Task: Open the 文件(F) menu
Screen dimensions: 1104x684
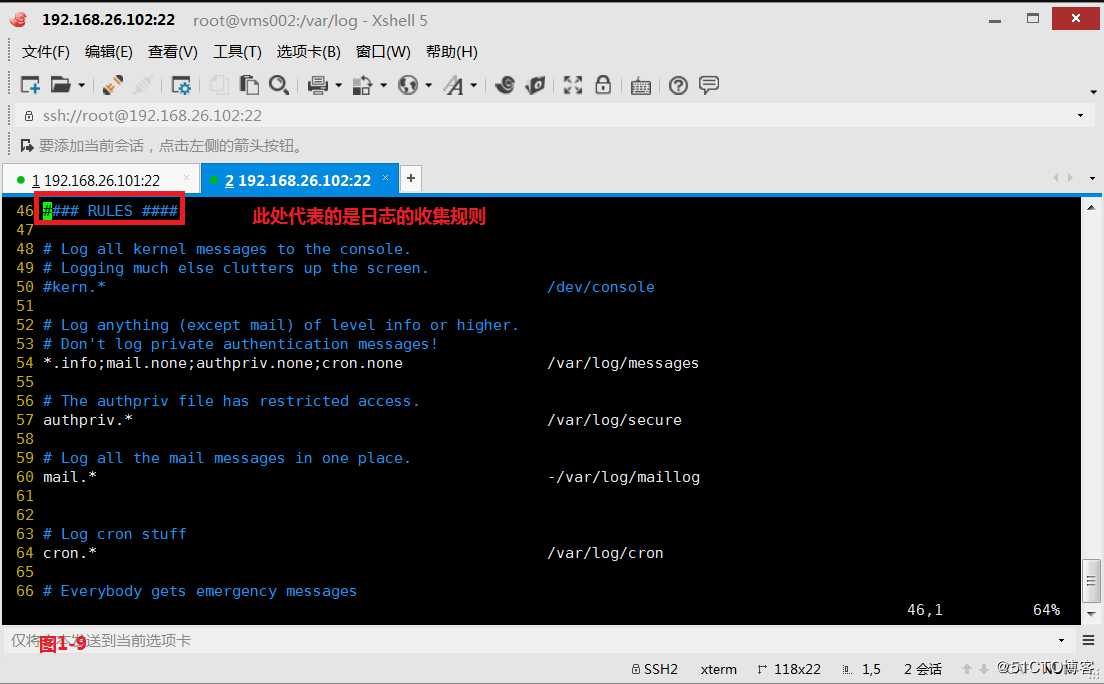Action: coord(46,51)
